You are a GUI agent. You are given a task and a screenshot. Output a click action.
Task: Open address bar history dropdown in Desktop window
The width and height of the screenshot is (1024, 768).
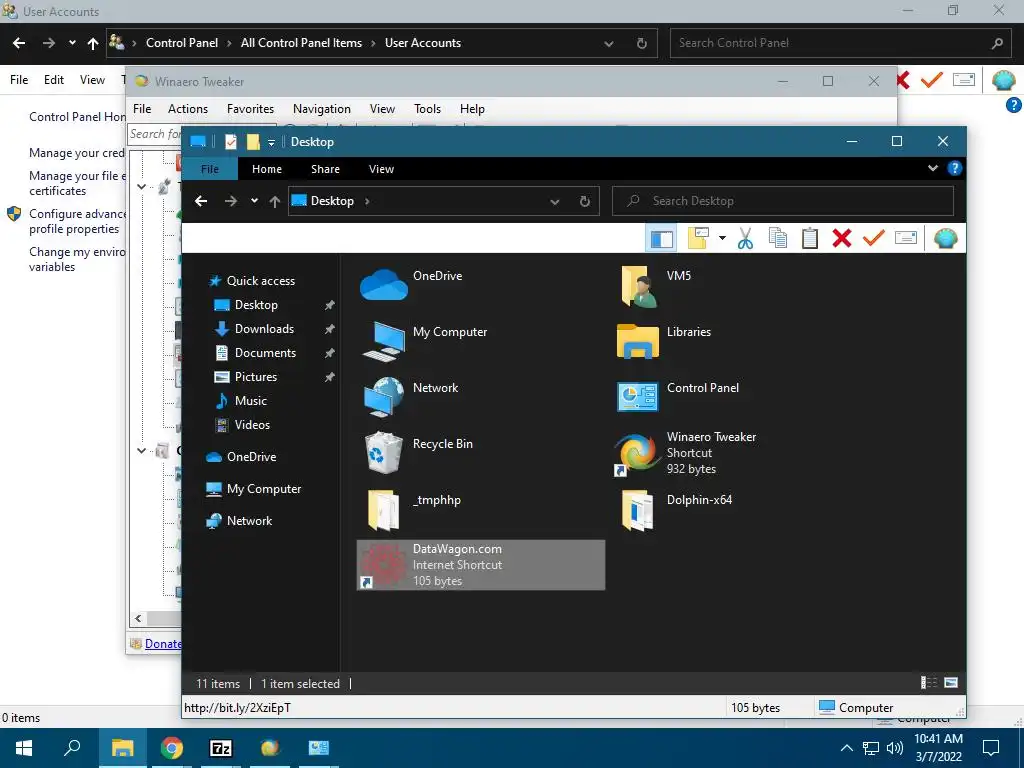pos(554,202)
